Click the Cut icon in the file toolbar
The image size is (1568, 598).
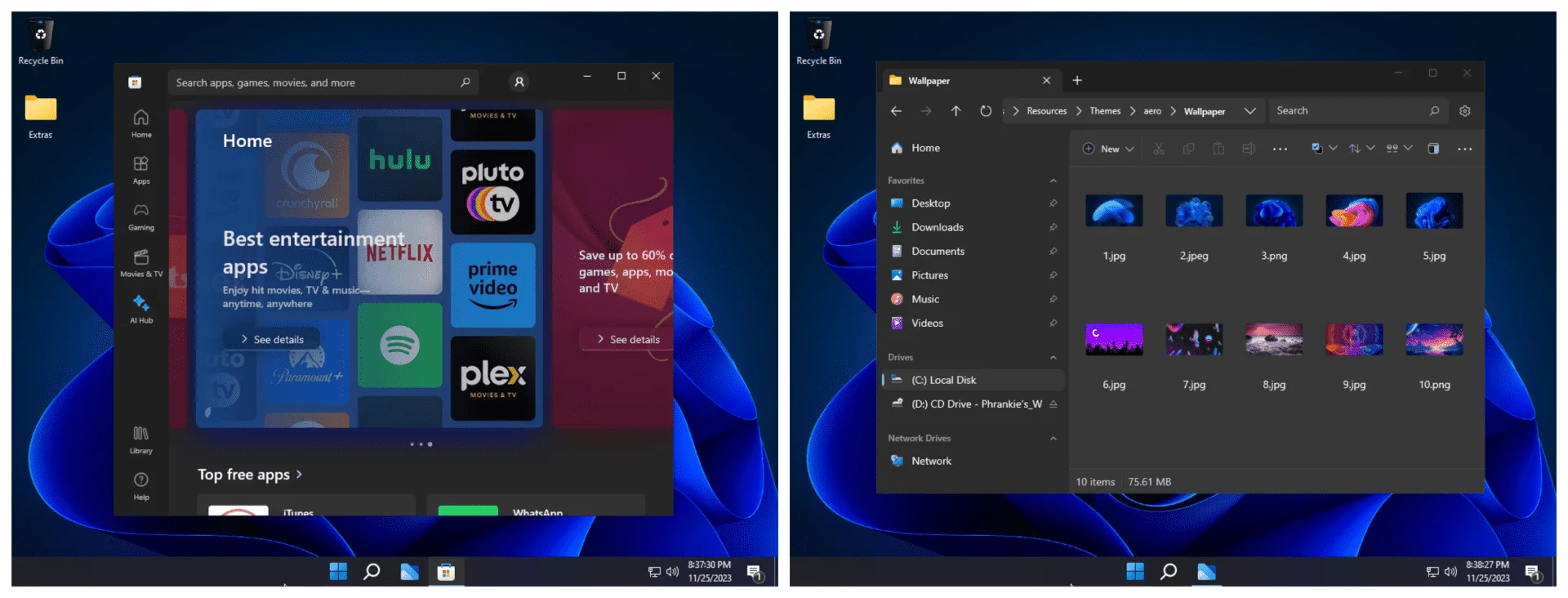pyautogui.click(x=1158, y=149)
